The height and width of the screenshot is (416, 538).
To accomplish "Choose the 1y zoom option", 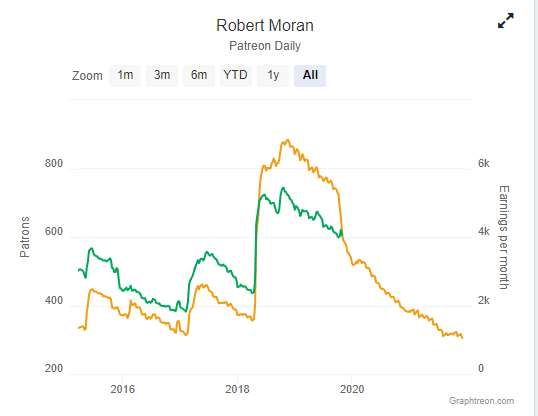I will [x=273, y=76].
